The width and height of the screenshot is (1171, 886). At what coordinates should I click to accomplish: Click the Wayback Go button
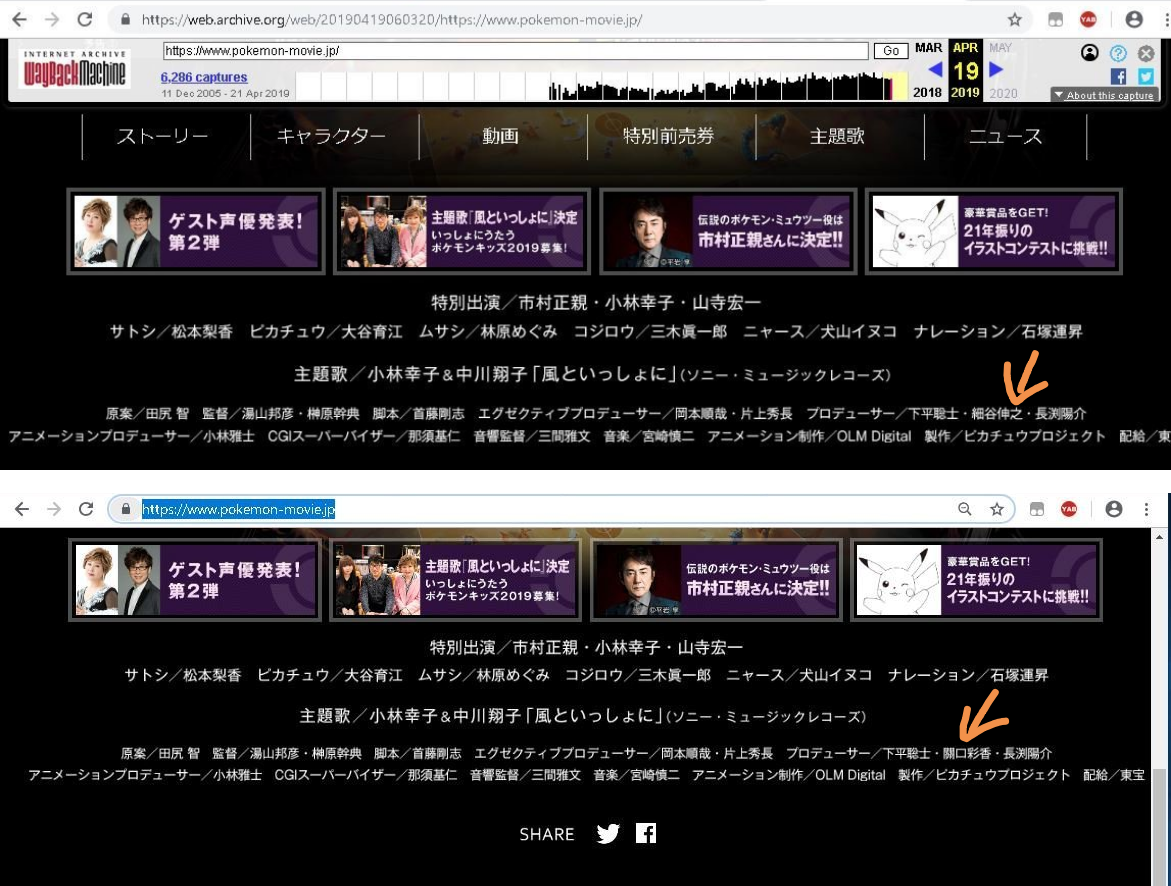(891, 51)
